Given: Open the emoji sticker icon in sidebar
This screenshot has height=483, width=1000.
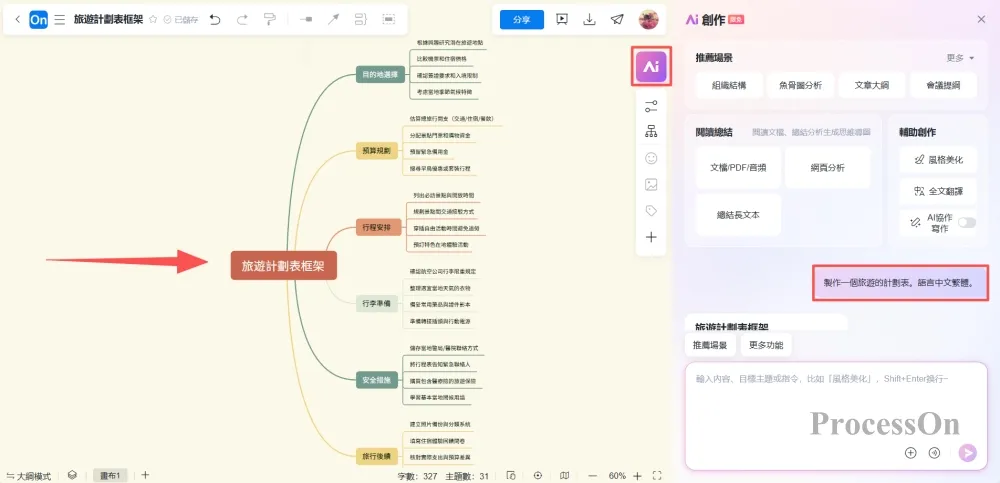Looking at the screenshot, I should (651, 158).
